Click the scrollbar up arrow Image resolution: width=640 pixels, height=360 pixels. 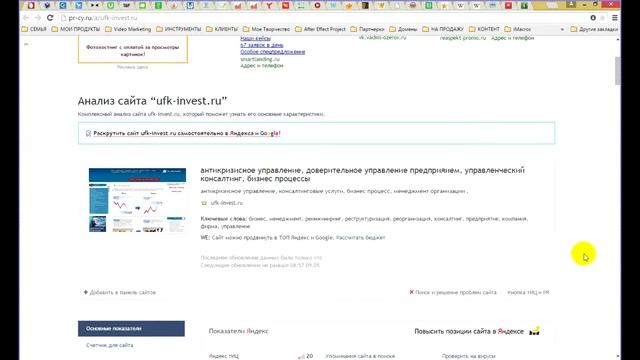618,39
